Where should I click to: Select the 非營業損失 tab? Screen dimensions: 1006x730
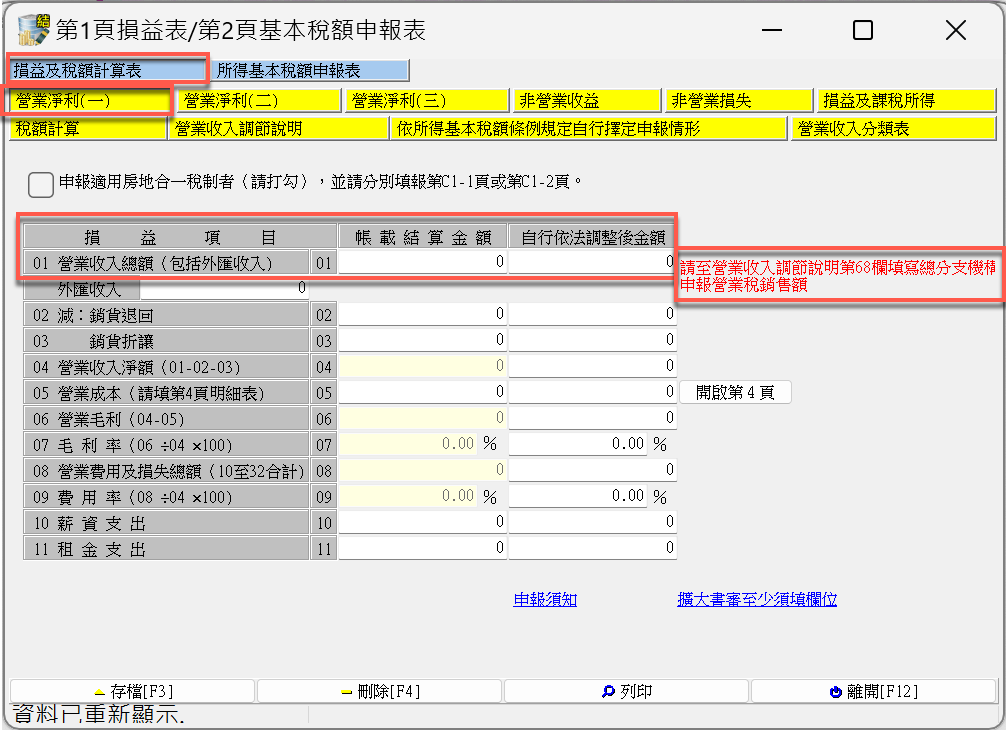pyautogui.click(x=739, y=101)
